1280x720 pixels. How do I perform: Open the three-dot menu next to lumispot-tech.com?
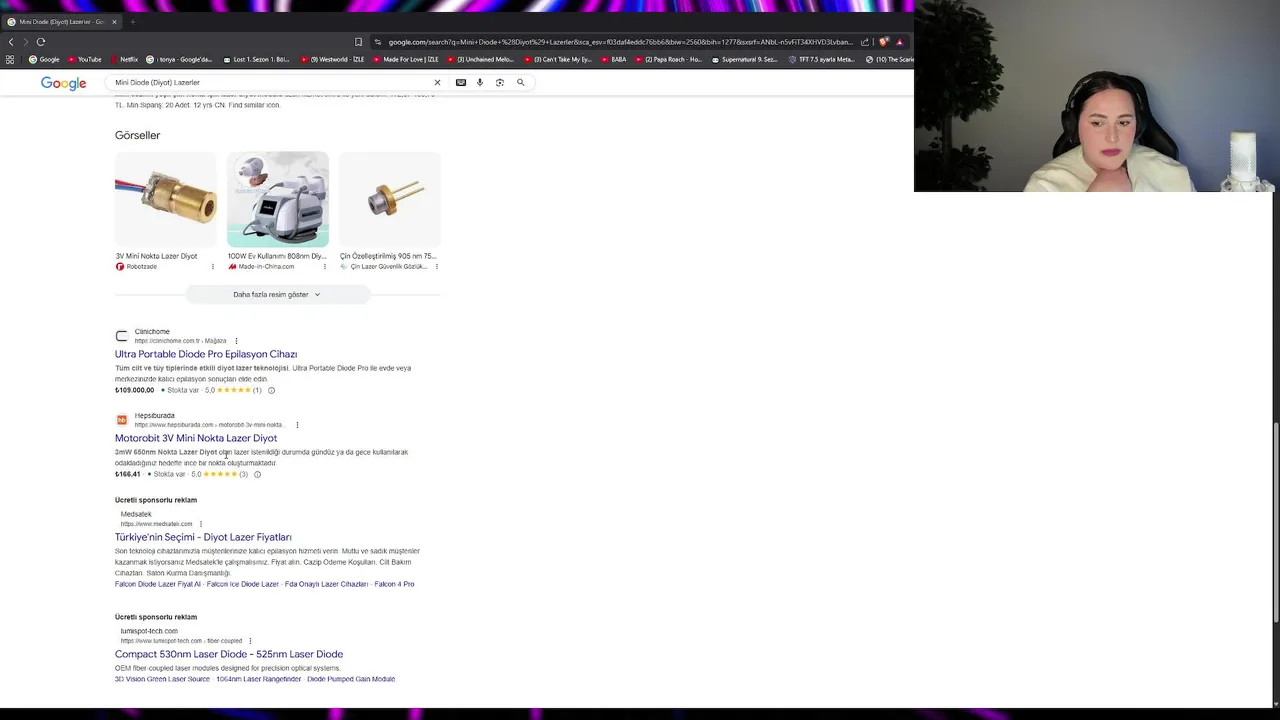(x=250, y=641)
